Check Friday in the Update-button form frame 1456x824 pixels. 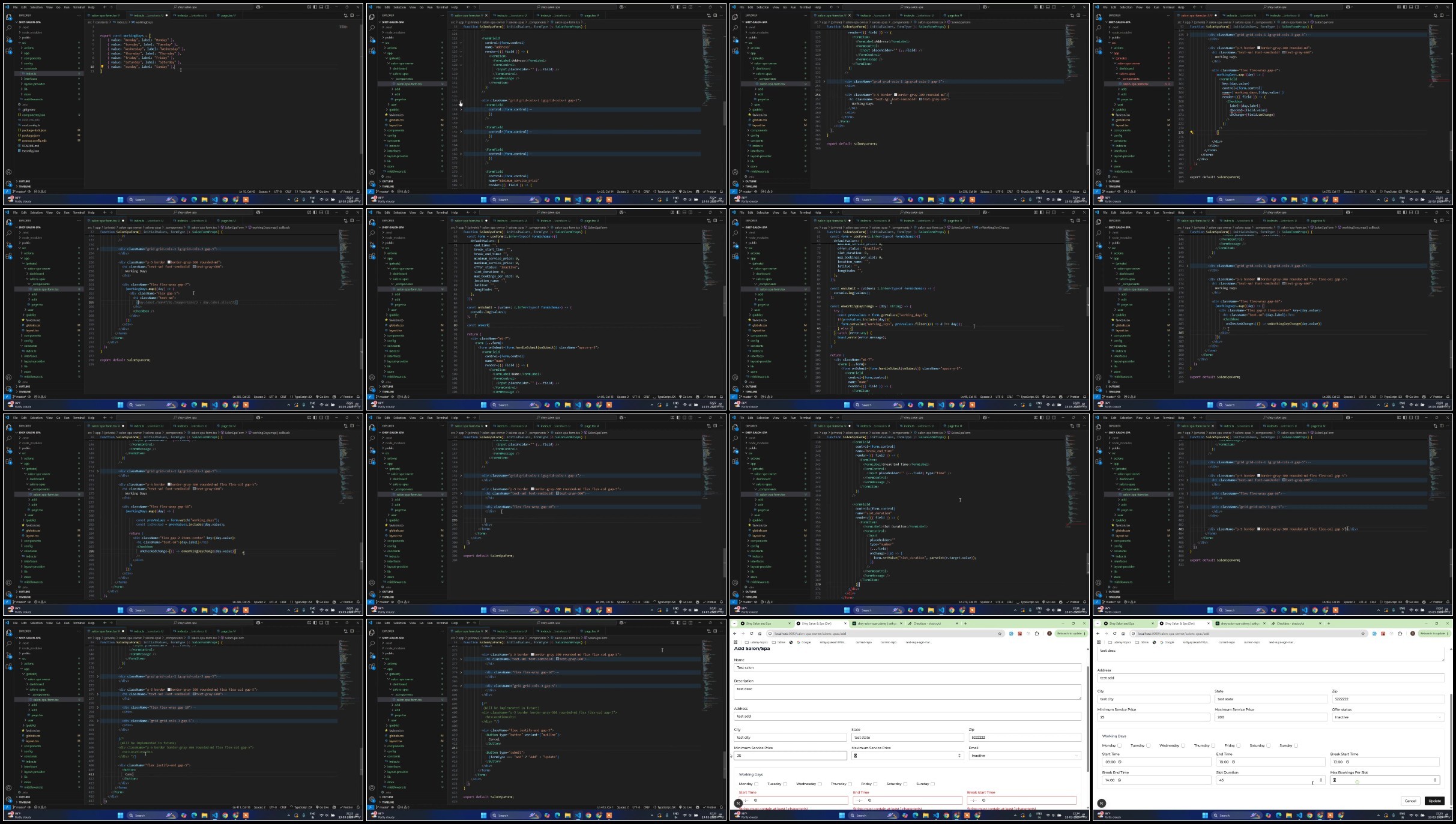pyautogui.click(x=1238, y=745)
